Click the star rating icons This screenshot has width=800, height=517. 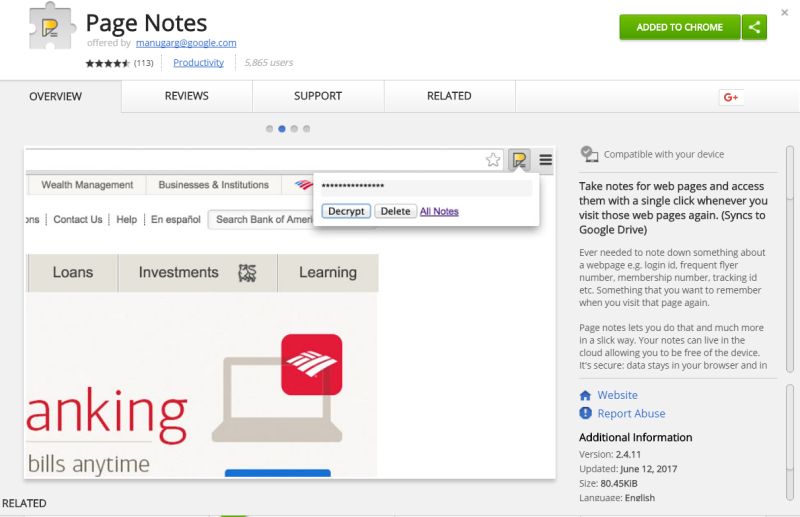(108, 63)
